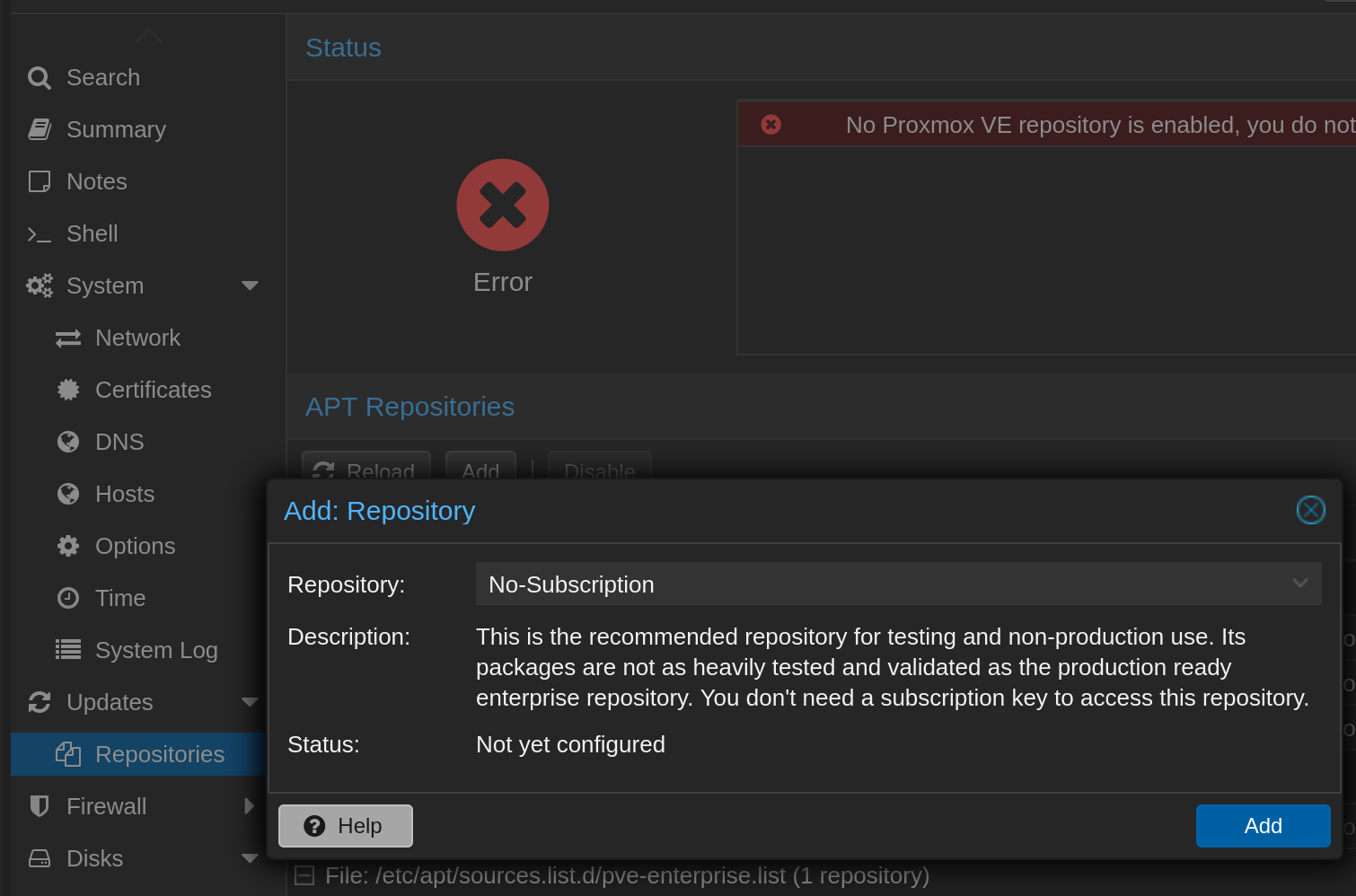Collapse the System menu arrow

click(x=250, y=285)
